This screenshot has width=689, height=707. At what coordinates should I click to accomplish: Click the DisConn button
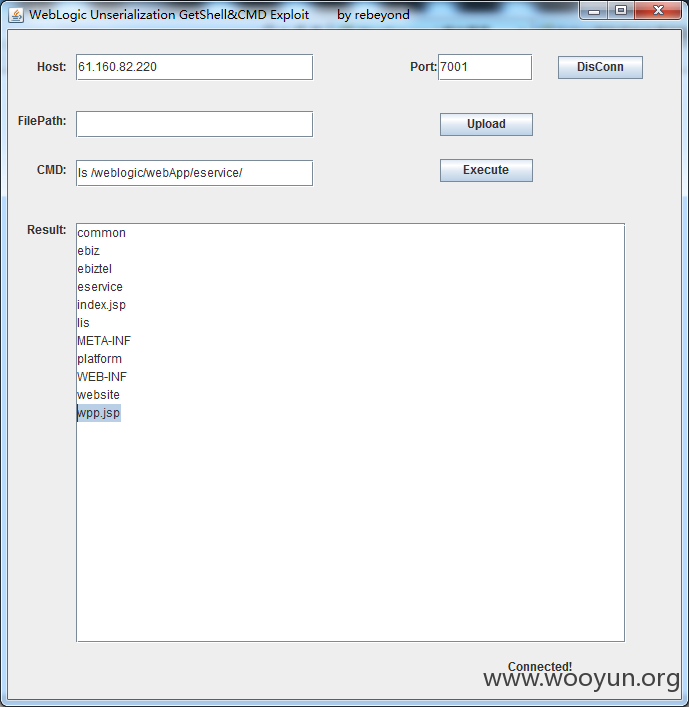600,67
